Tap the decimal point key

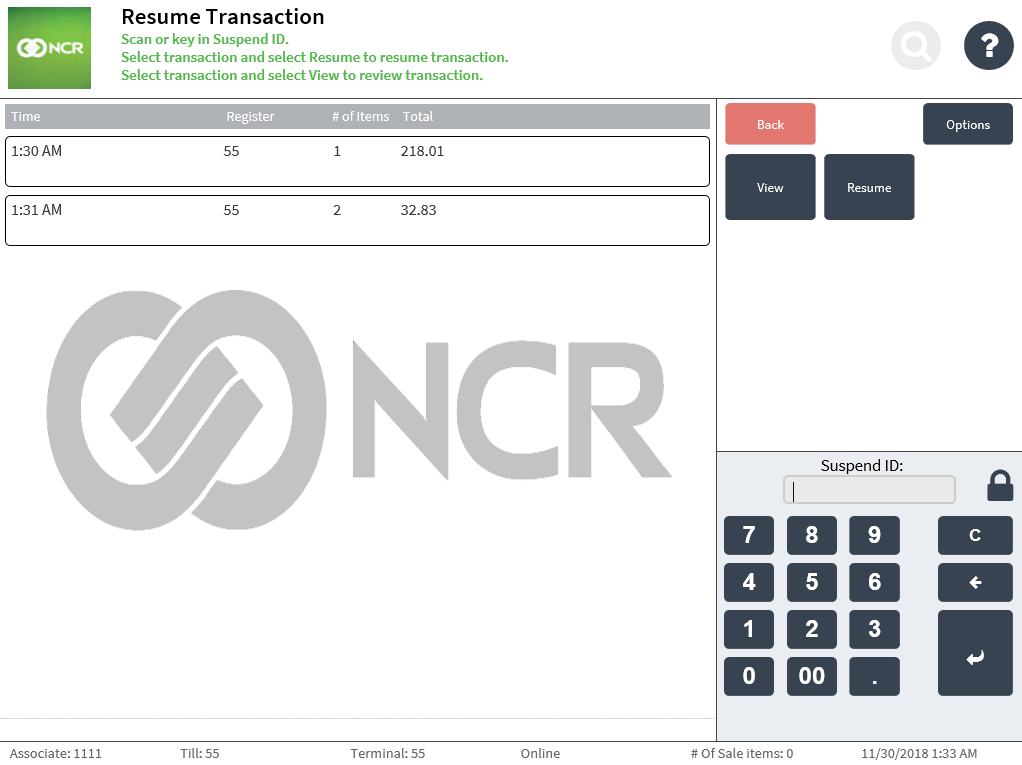875,676
